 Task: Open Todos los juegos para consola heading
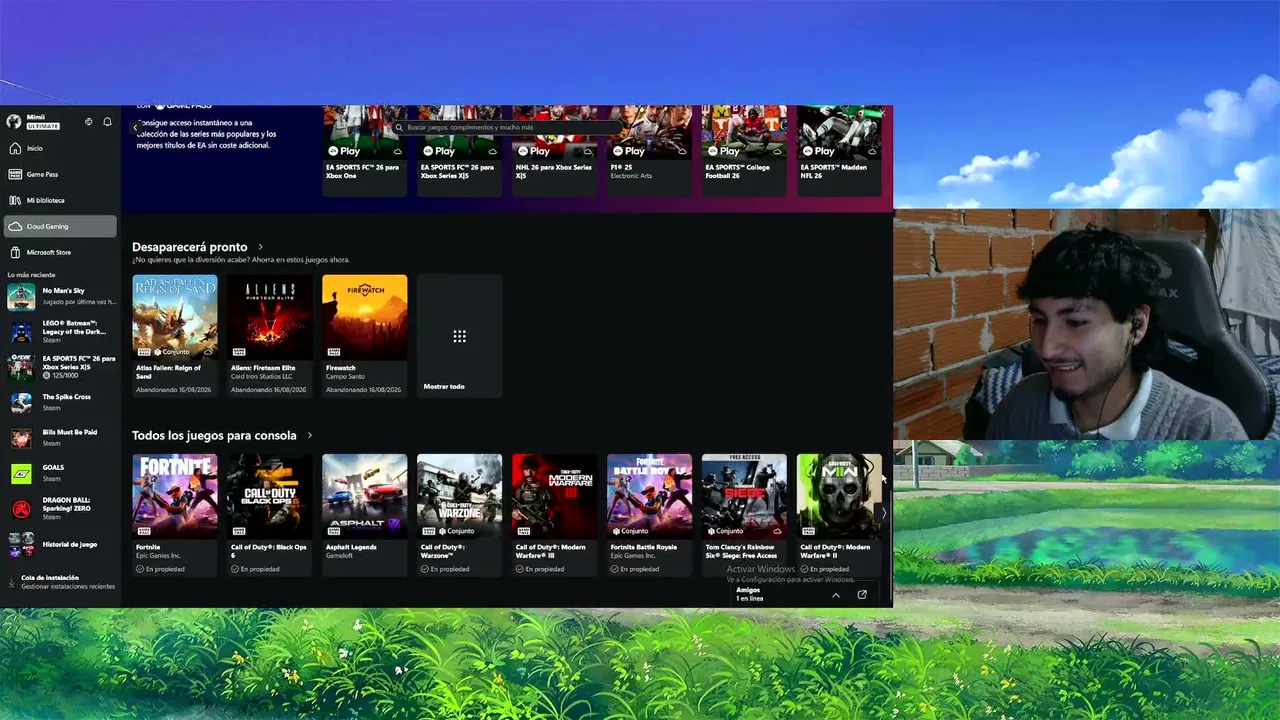coord(214,436)
